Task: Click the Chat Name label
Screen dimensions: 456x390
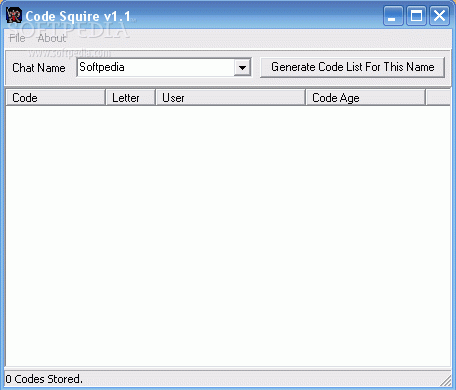Action: click(x=39, y=68)
